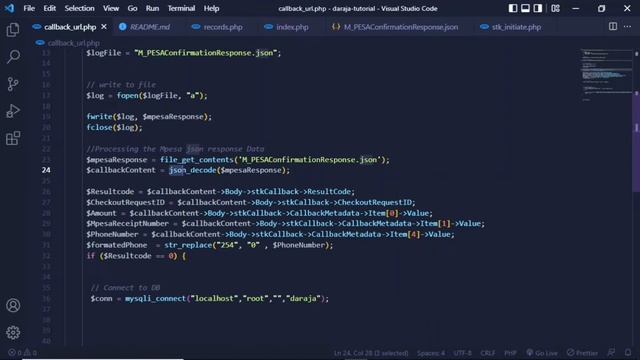Screen dimensions: 640x360
Task: Toggle primary side bar layout button
Action: tap(513, 8)
